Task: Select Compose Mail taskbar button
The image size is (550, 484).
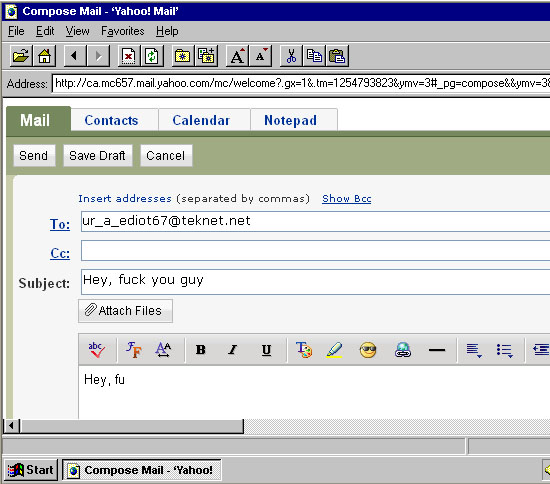Action: (142, 470)
